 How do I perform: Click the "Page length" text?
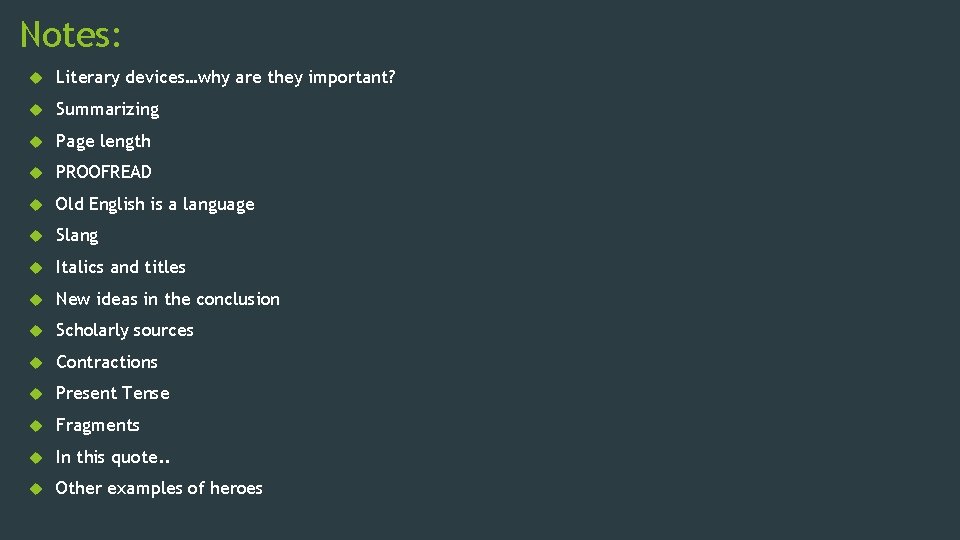coord(103,141)
